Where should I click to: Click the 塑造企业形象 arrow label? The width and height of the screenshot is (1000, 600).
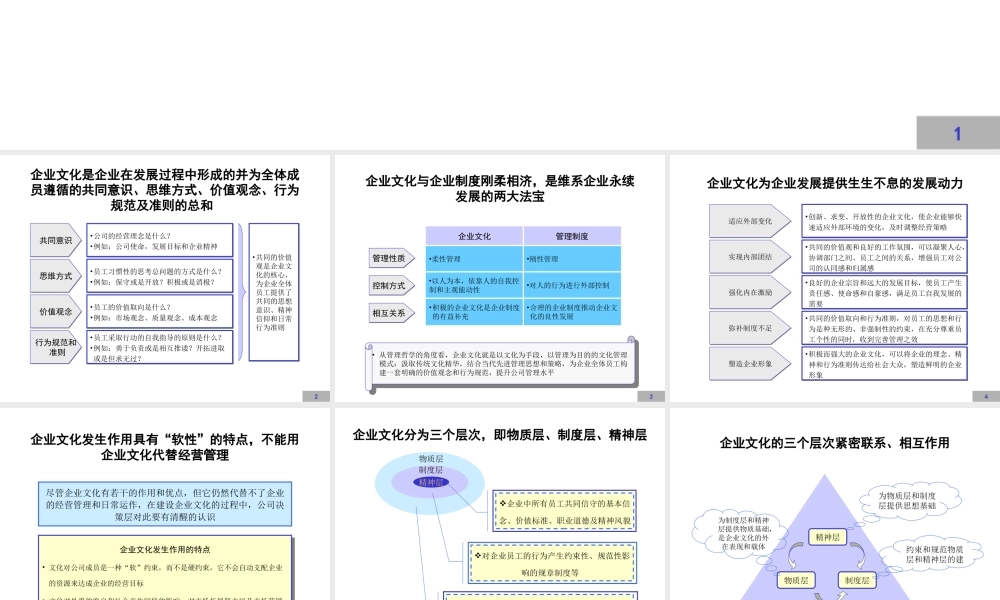coord(750,364)
